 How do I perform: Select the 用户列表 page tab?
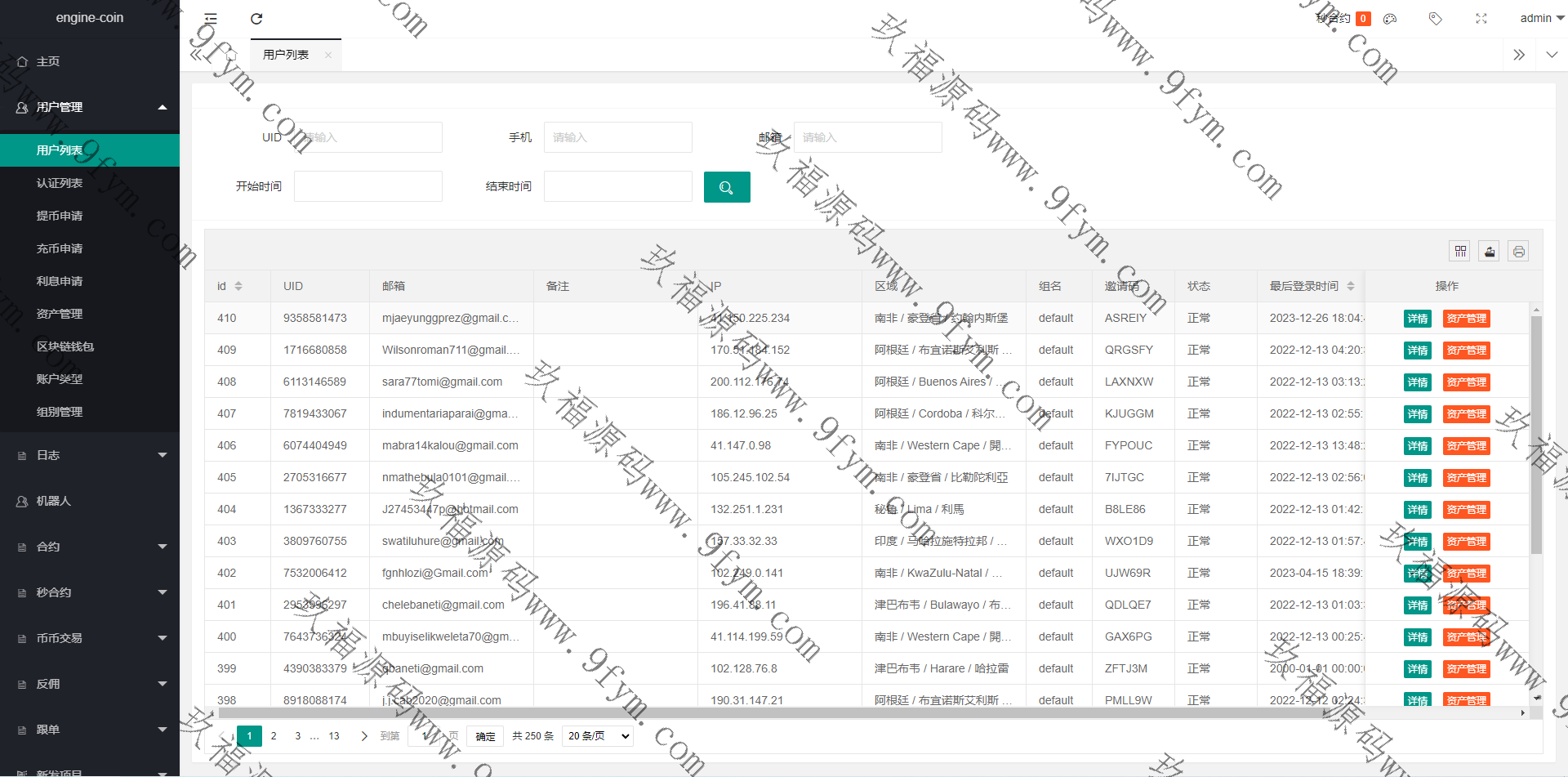tap(286, 55)
